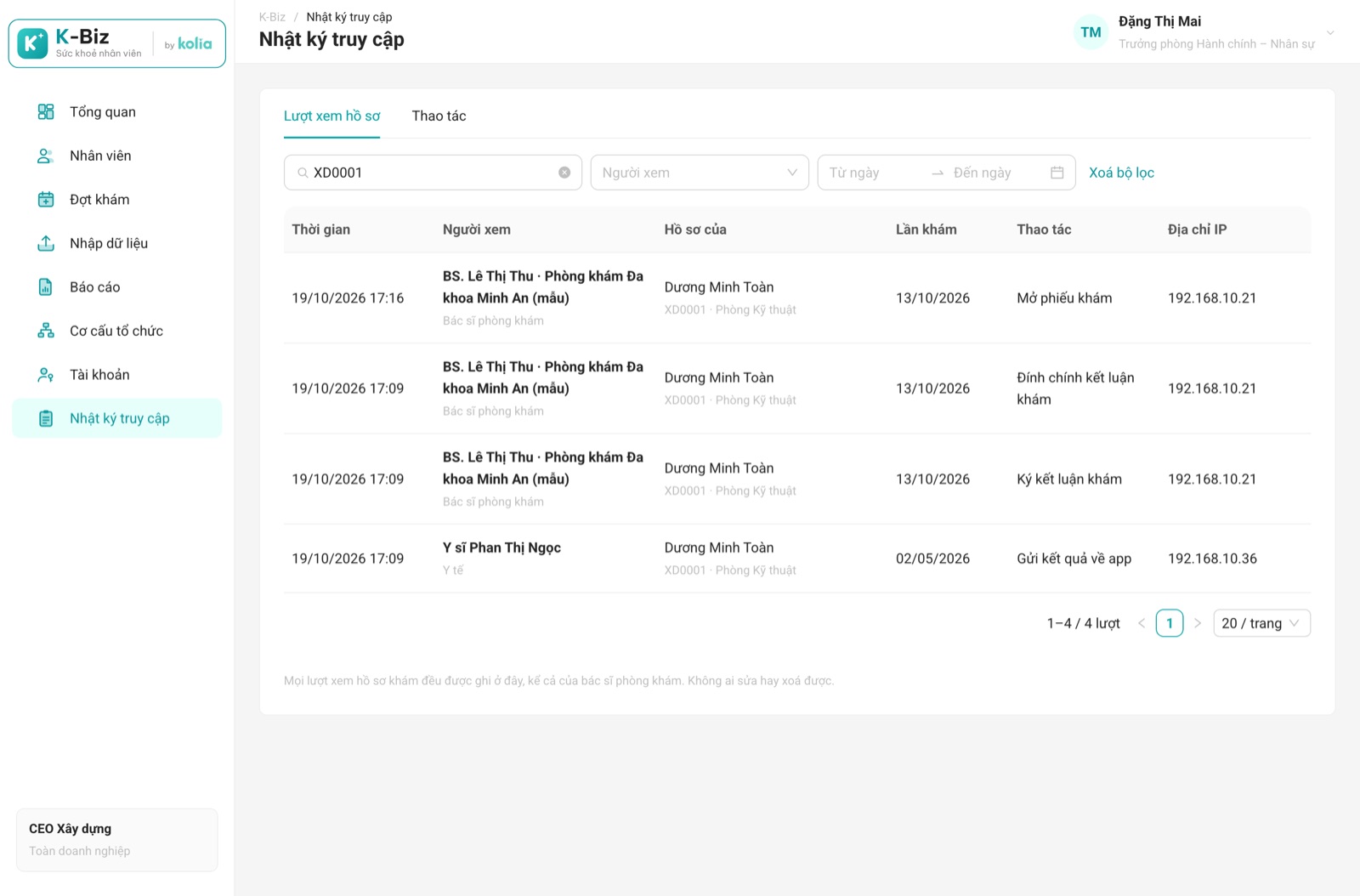1360x896 pixels.
Task: Click the Đến ngày date field
Action: 994,173
